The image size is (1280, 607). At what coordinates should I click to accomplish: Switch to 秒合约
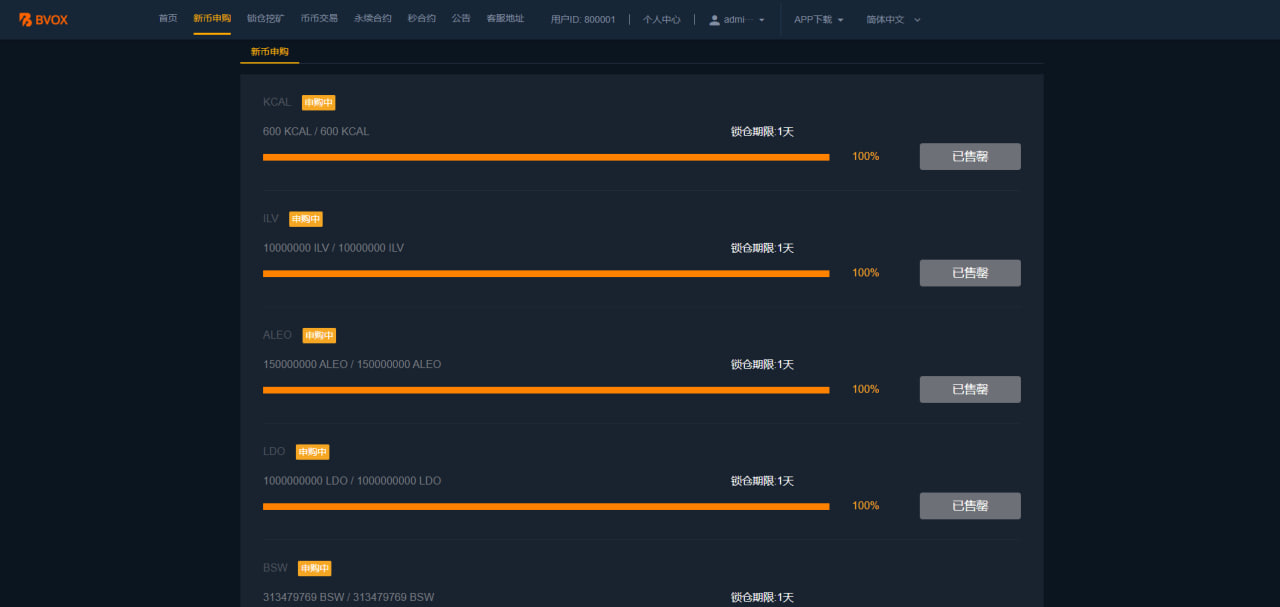[422, 19]
